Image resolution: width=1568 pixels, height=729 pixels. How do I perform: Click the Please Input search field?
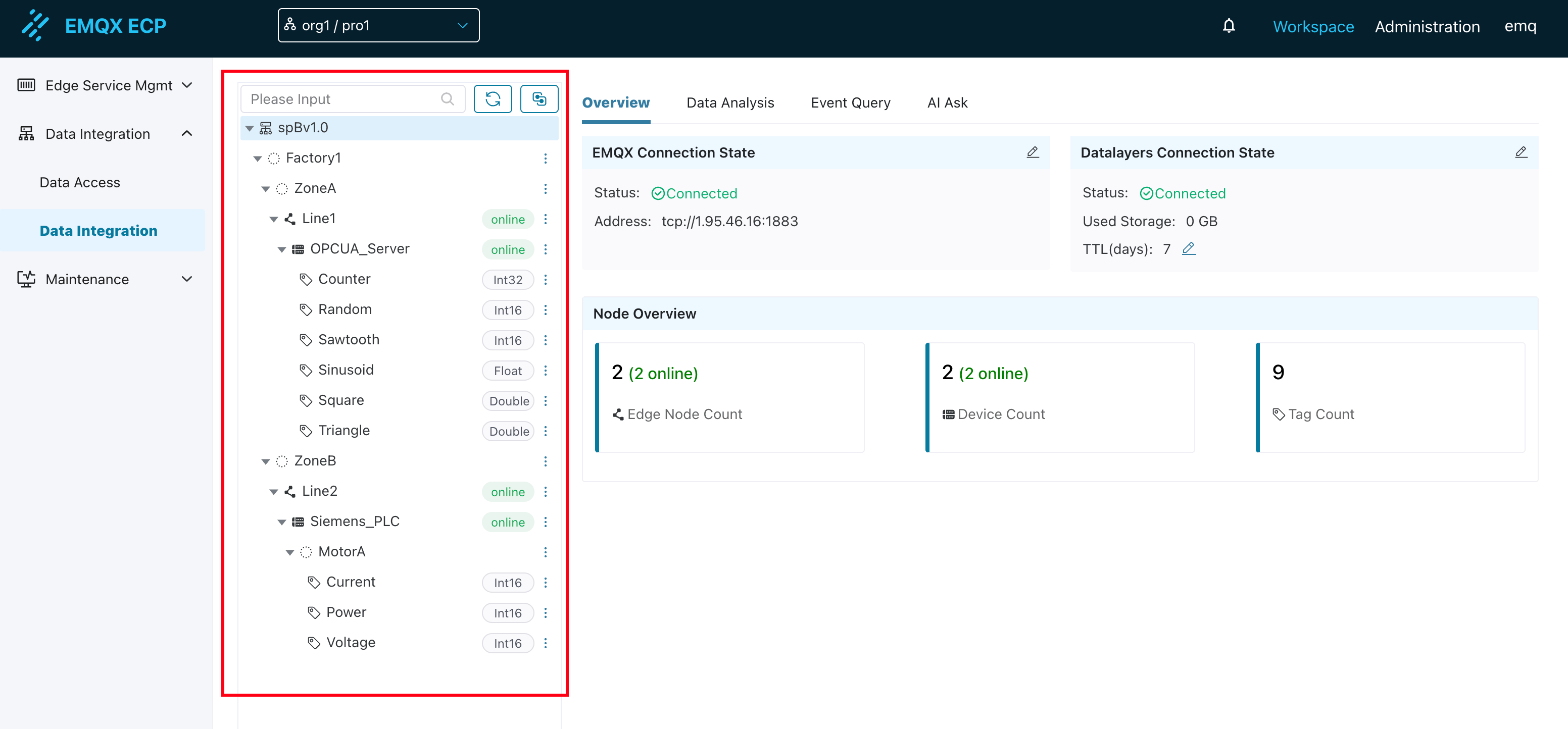click(344, 98)
